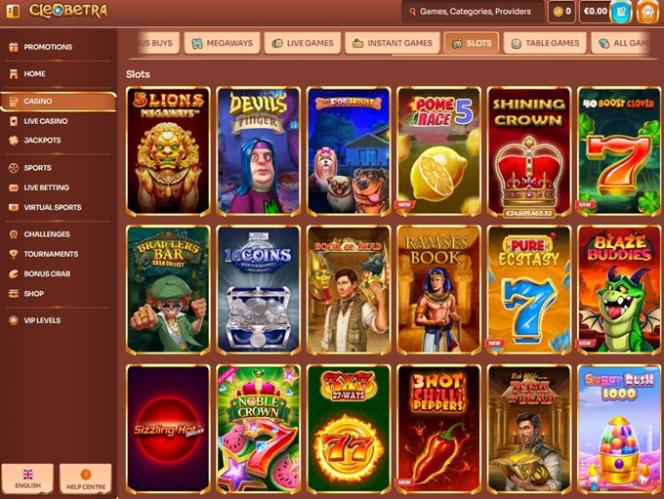This screenshot has height=499, width=664.
Task: Switch to the Table Games tab
Action: [x=545, y=43]
